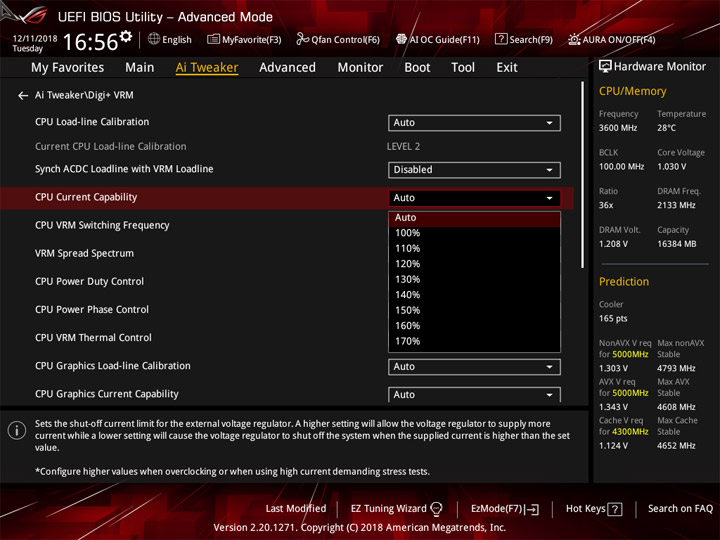Choose 170% current capability
720x540 pixels.
[474, 342]
